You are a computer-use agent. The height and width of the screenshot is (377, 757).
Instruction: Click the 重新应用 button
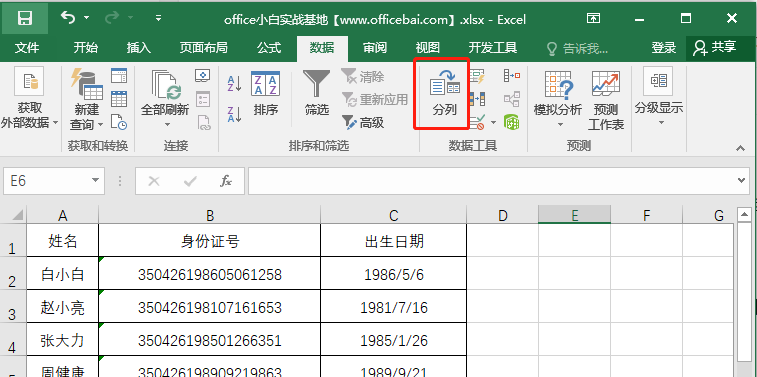point(375,99)
